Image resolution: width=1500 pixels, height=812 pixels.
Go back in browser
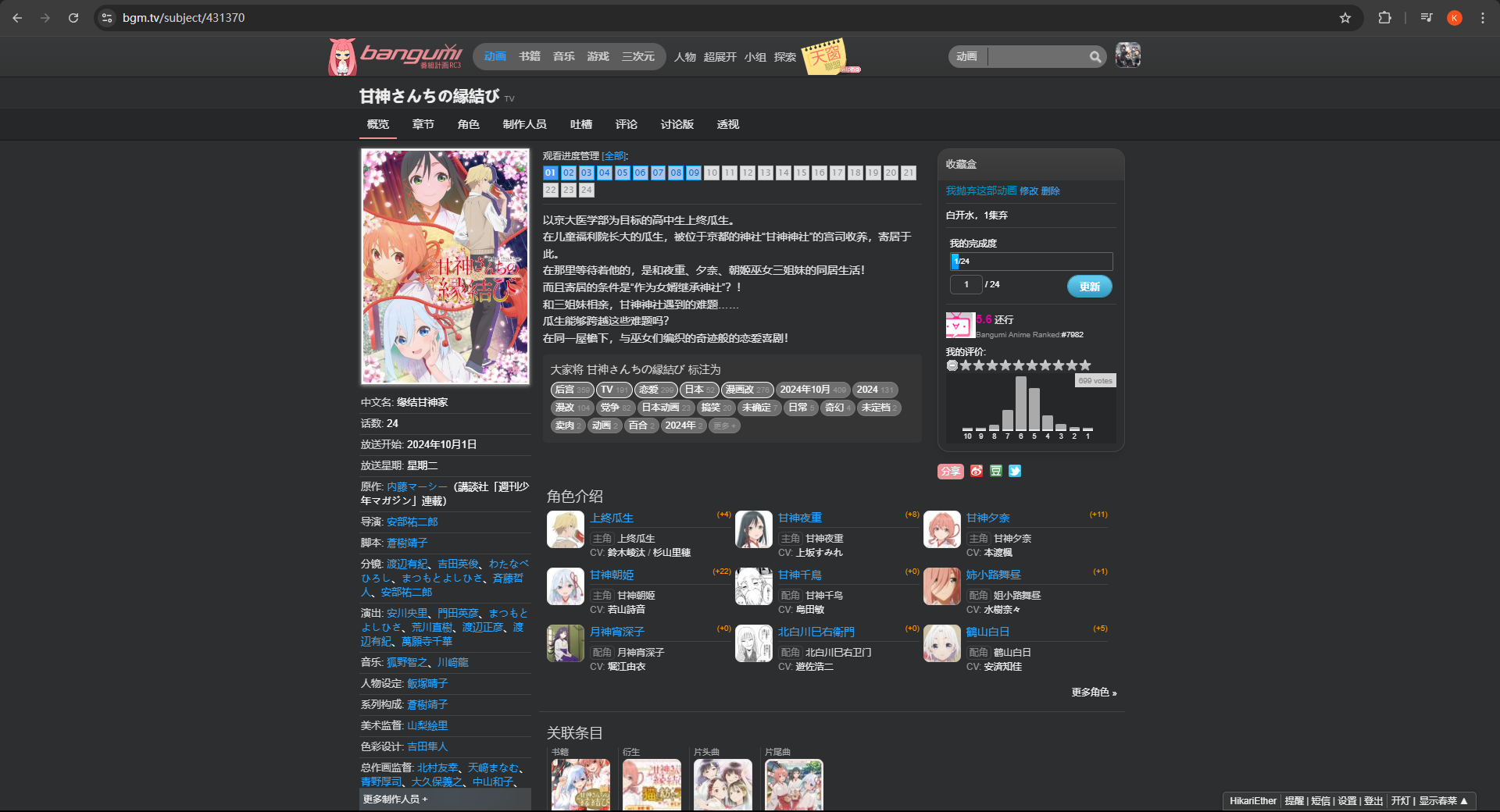point(17,18)
